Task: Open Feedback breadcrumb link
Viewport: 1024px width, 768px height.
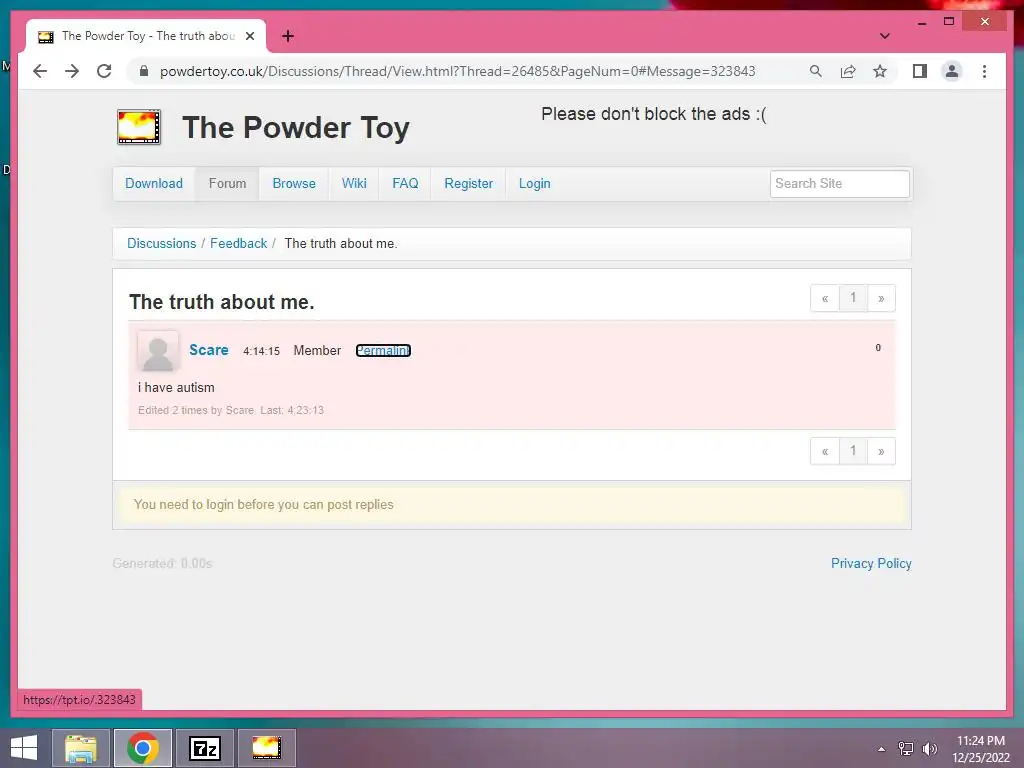Action: 238,244
